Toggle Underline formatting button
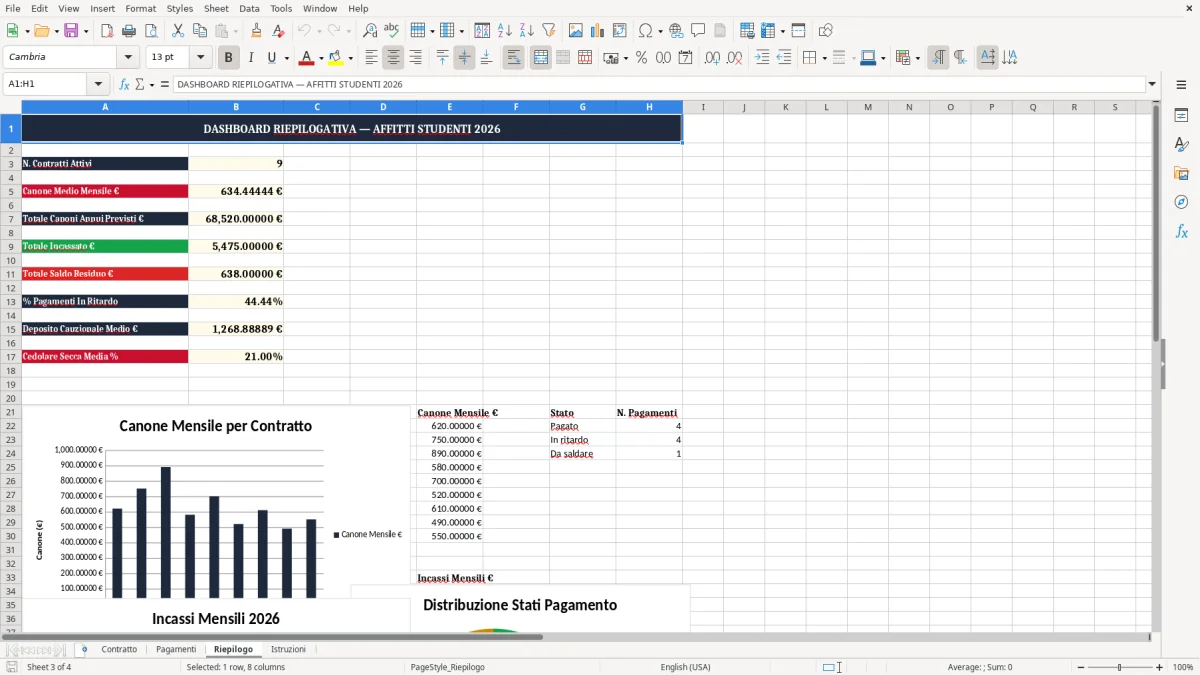Screen dimensions: 1200x675 click(272, 58)
